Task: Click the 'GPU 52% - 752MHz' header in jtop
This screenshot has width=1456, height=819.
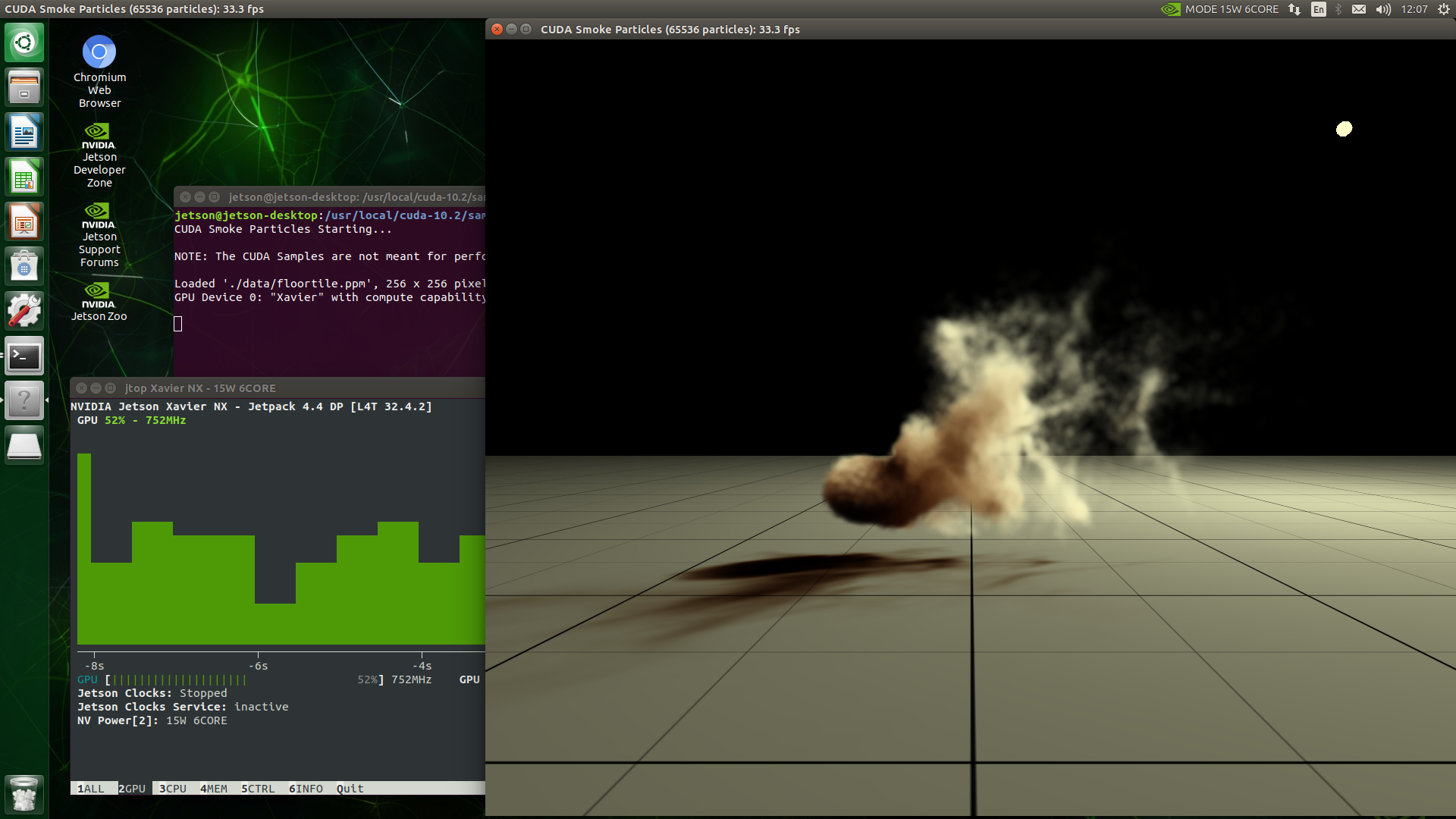Action: [x=131, y=420]
